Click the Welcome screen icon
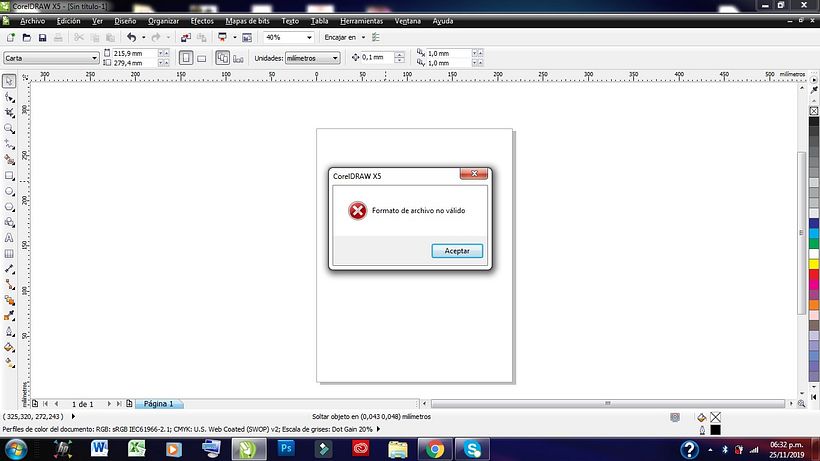 247,38
